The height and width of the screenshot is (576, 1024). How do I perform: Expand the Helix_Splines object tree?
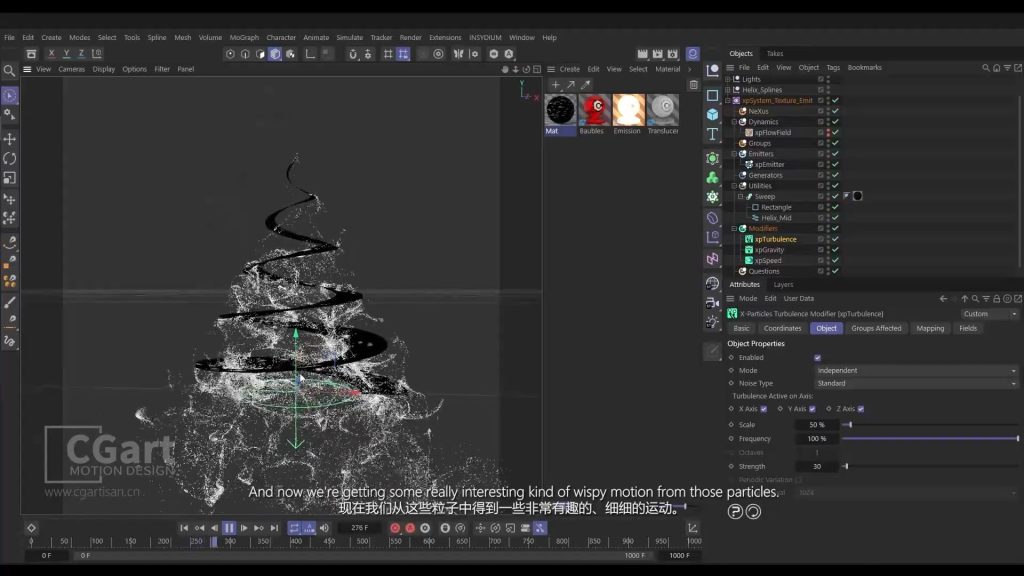coord(728,89)
